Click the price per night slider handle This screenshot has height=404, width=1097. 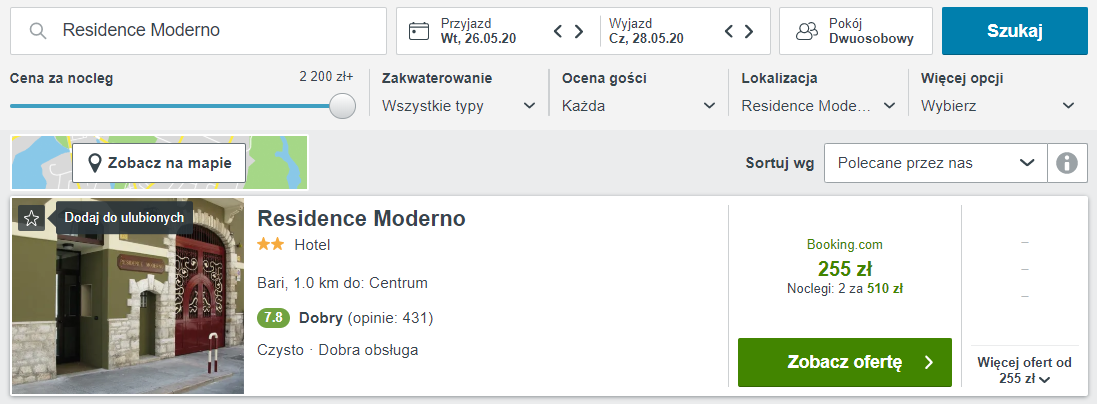tap(342, 106)
